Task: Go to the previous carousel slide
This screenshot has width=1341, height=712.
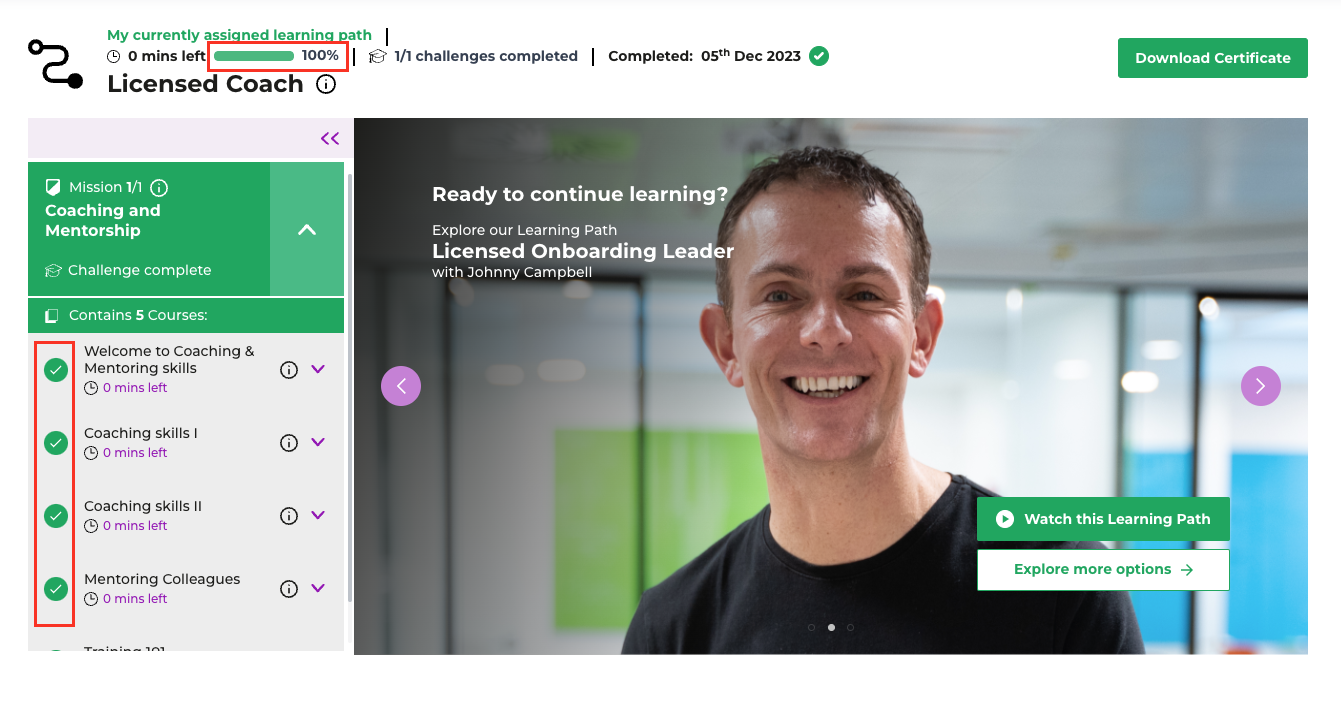Action: (401, 386)
